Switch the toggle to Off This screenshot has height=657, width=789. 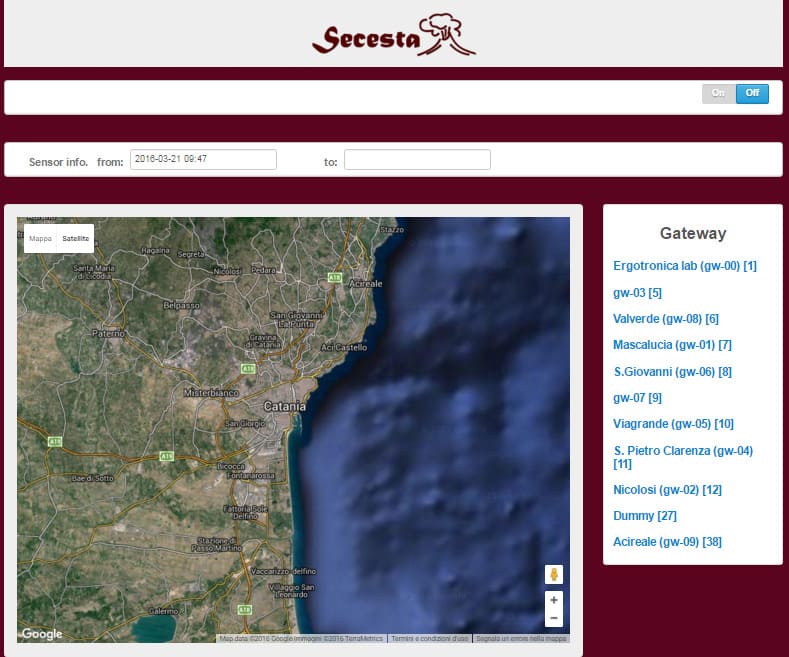[752, 93]
